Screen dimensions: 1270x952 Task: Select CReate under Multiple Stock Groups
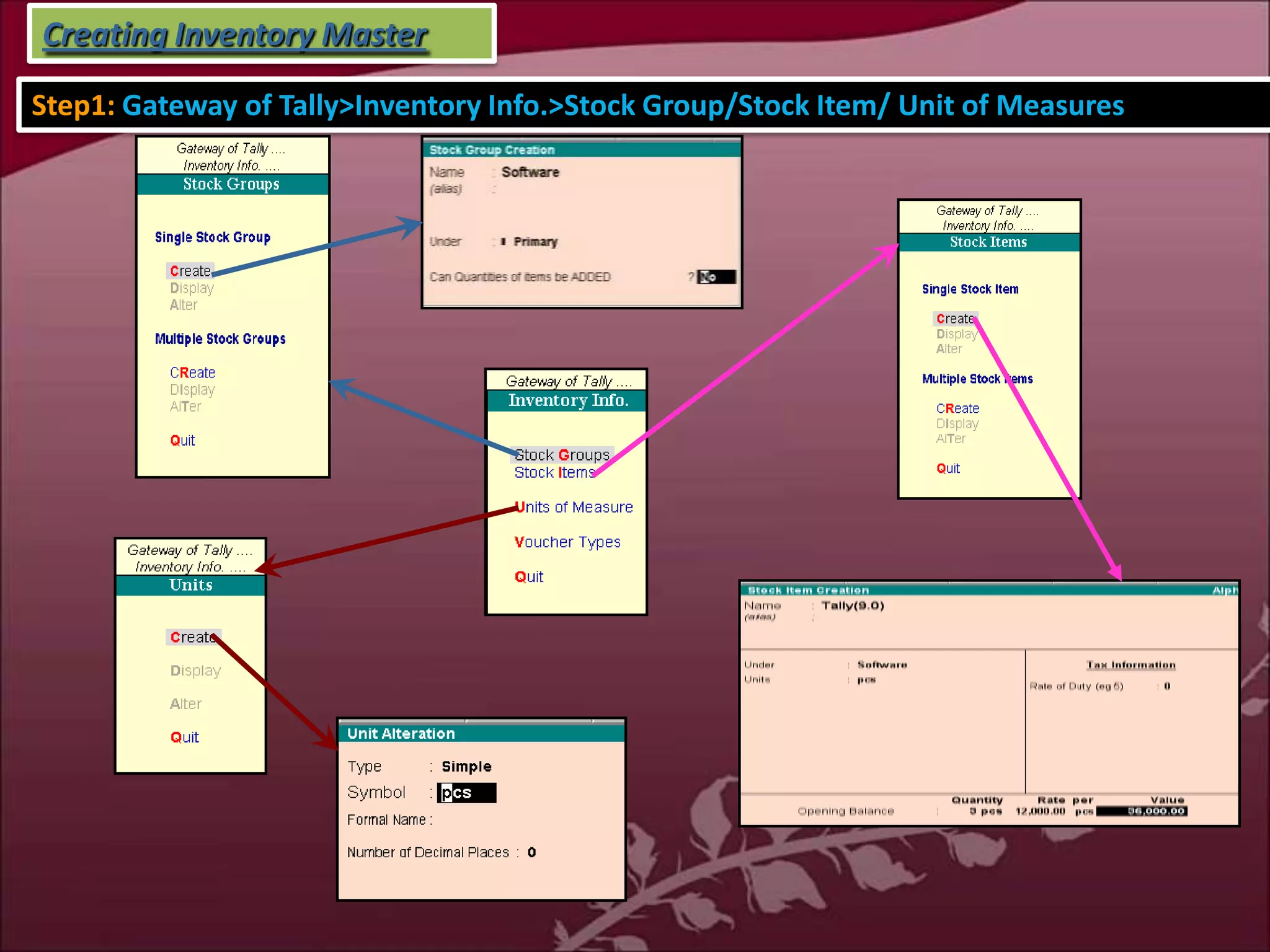[192, 372]
